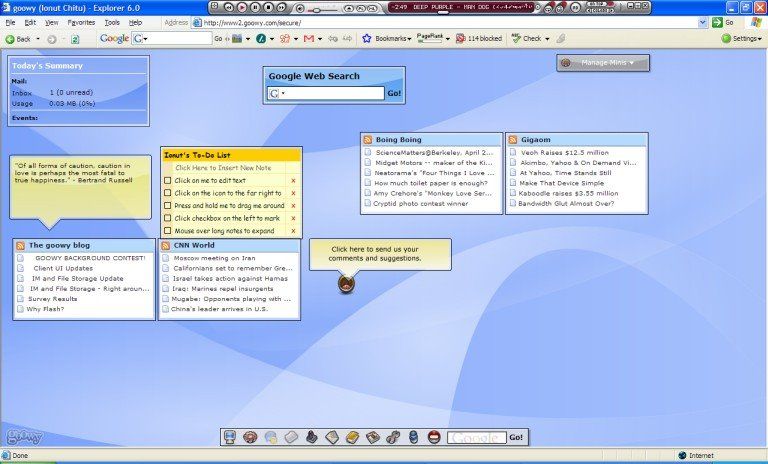Viewport: 768px width, 464px height.
Task: Check 'Mouse over long notes to expand' box
Action: click(168, 231)
